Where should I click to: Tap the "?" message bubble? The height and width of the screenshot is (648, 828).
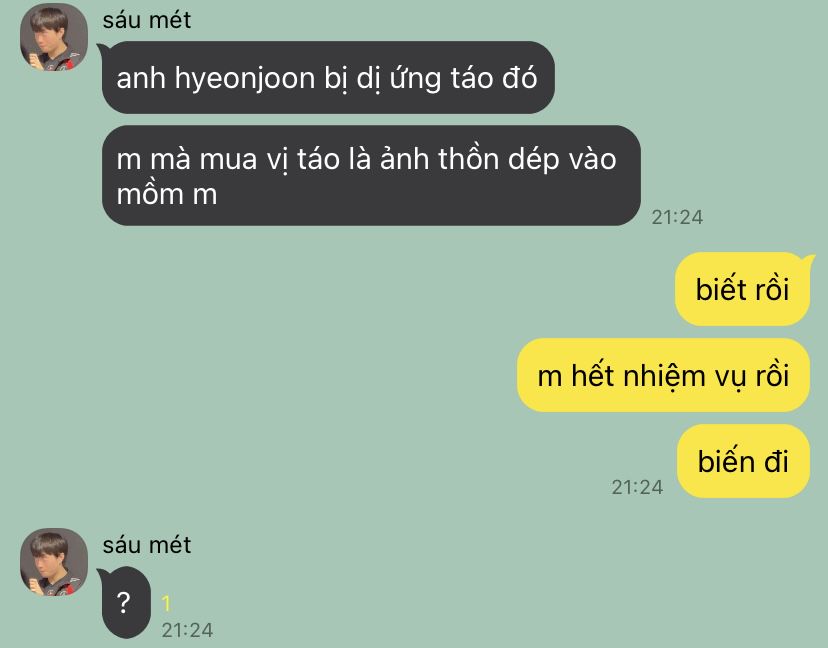pos(124,602)
